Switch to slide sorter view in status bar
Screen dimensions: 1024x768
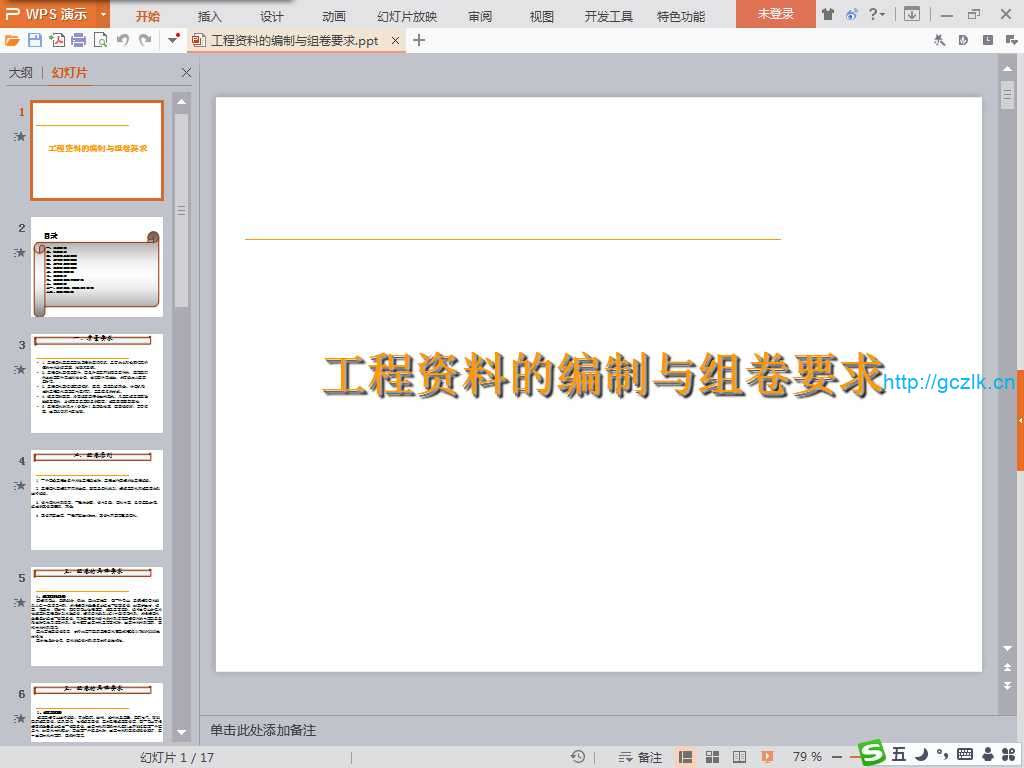(713, 757)
